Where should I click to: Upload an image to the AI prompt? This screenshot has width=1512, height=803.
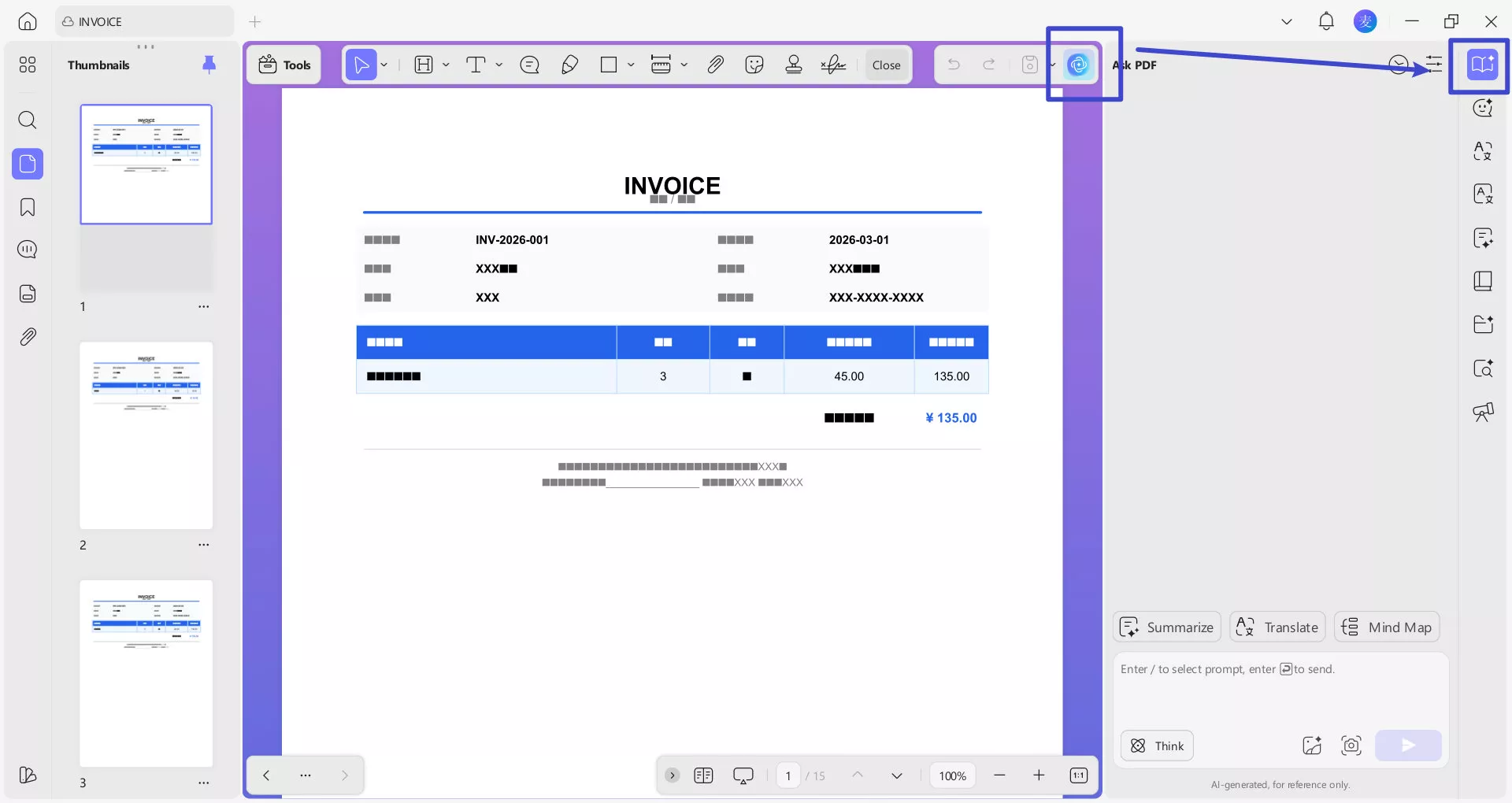(x=1312, y=746)
